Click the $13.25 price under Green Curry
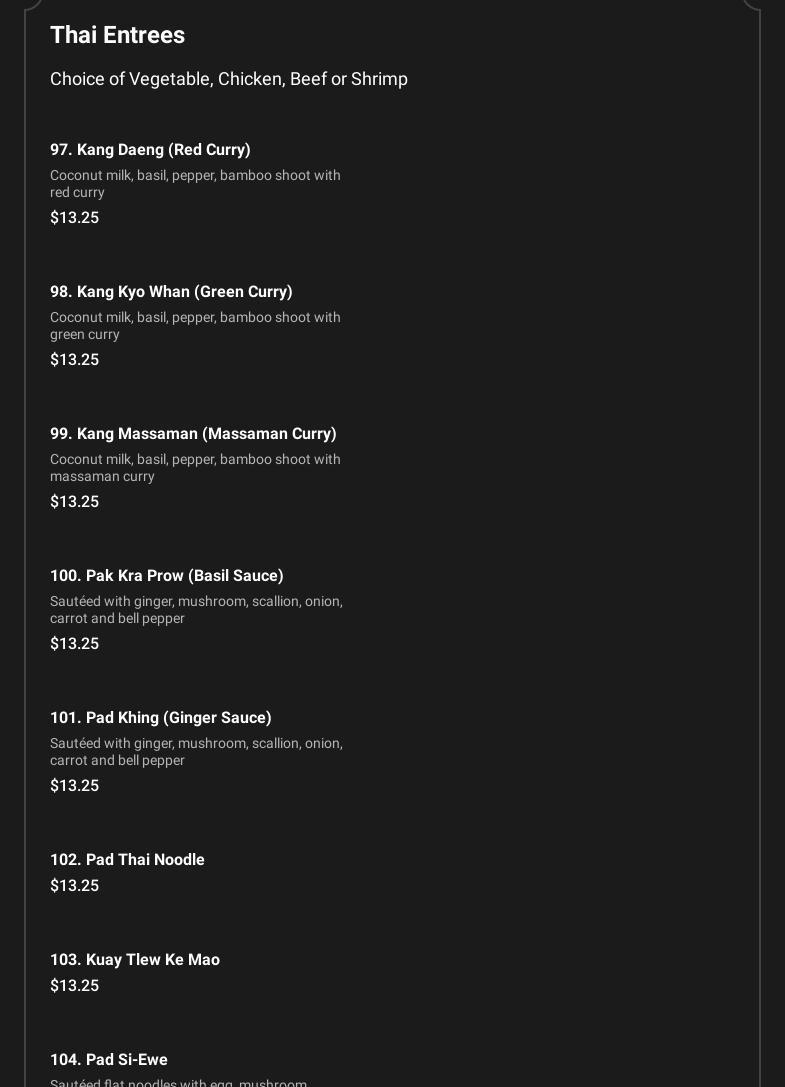The height and width of the screenshot is (1087, 785). 74,360
